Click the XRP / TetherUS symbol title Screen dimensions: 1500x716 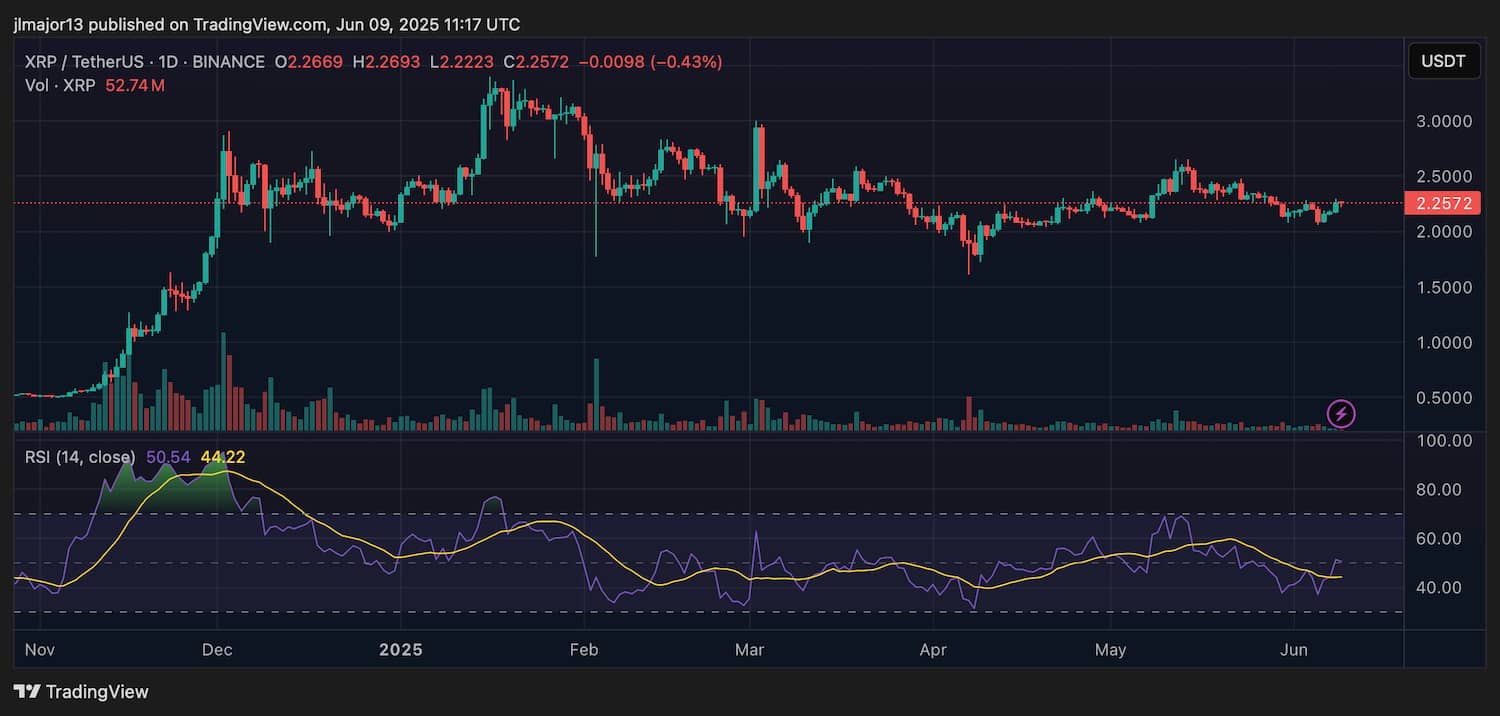pyautogui.click(x=87, y=62)
